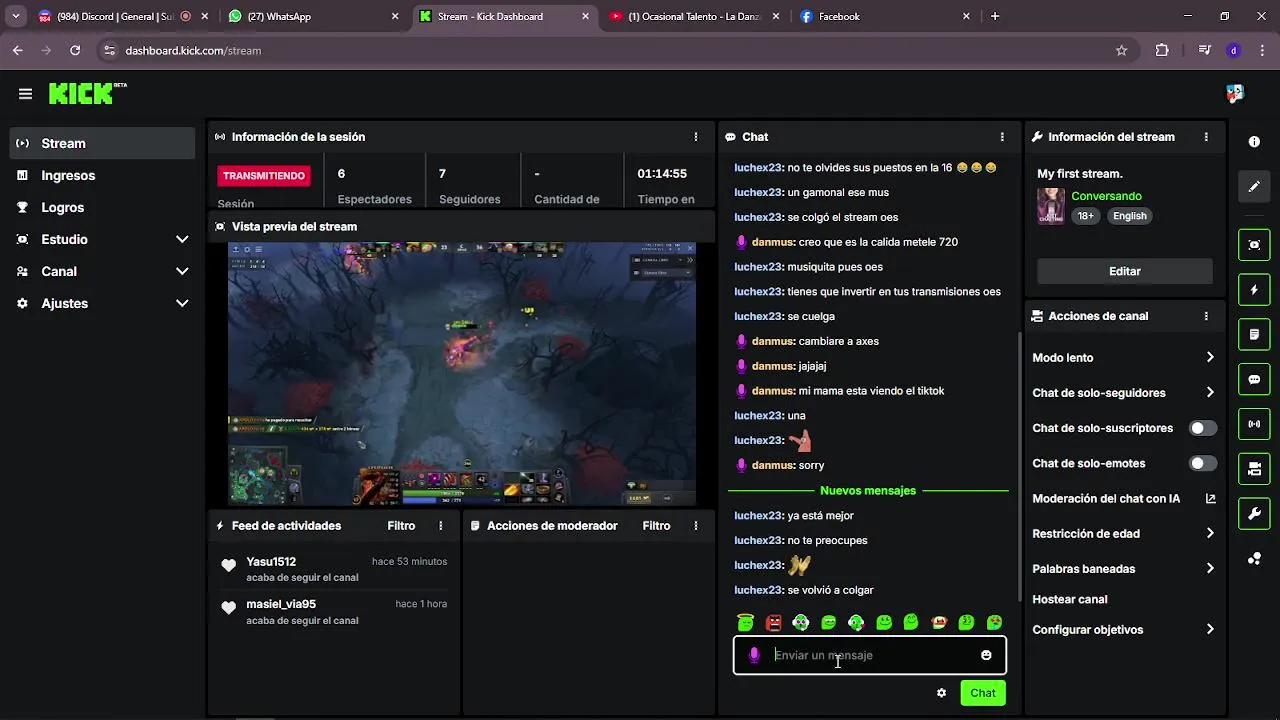Go to Stream in the left sidebar
This screenshot has height=720, width=1280.
pyautogui.click(x=102, y=143)
